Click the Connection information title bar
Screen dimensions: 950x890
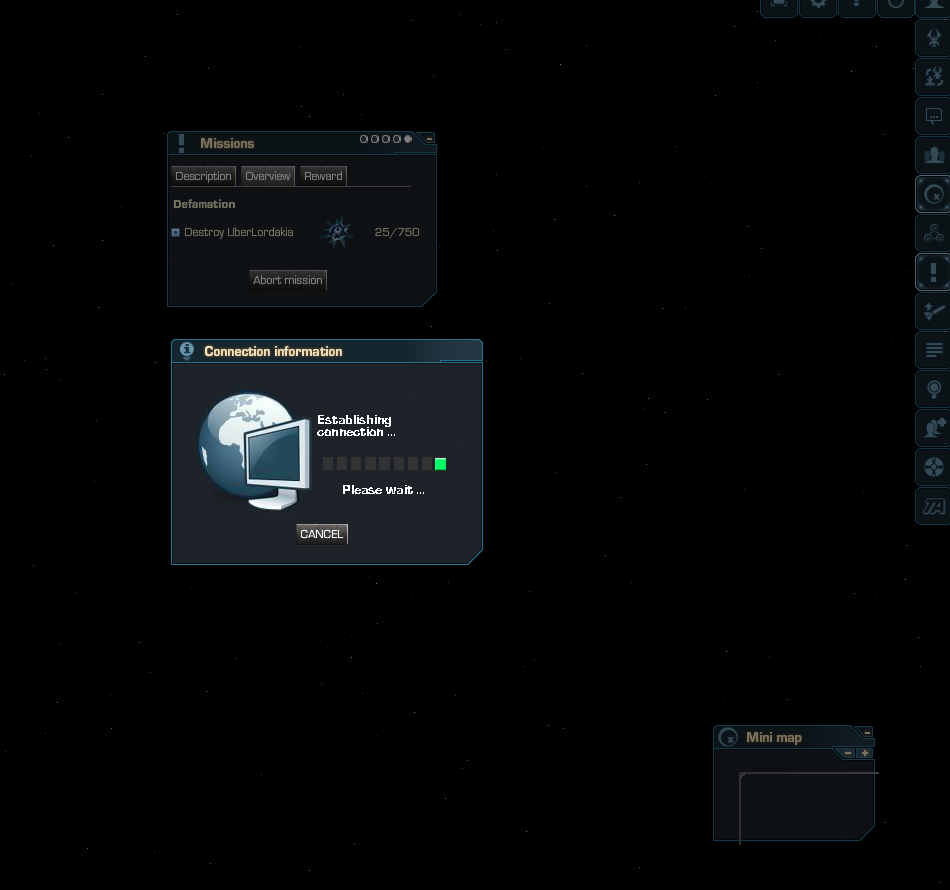pyautogui.click(x=327, y=351)
